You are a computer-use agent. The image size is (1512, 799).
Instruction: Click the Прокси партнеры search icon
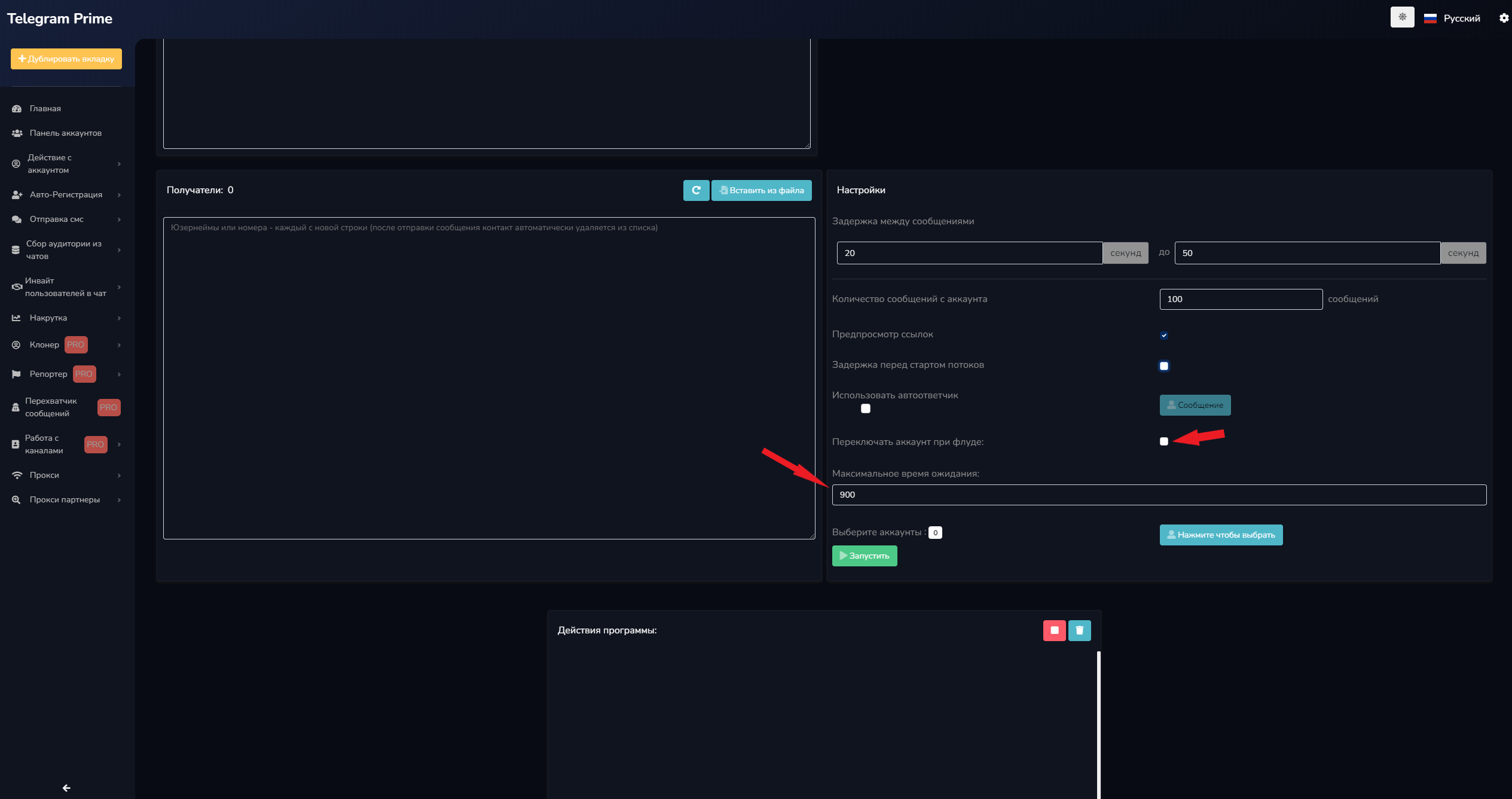[16, 500]
